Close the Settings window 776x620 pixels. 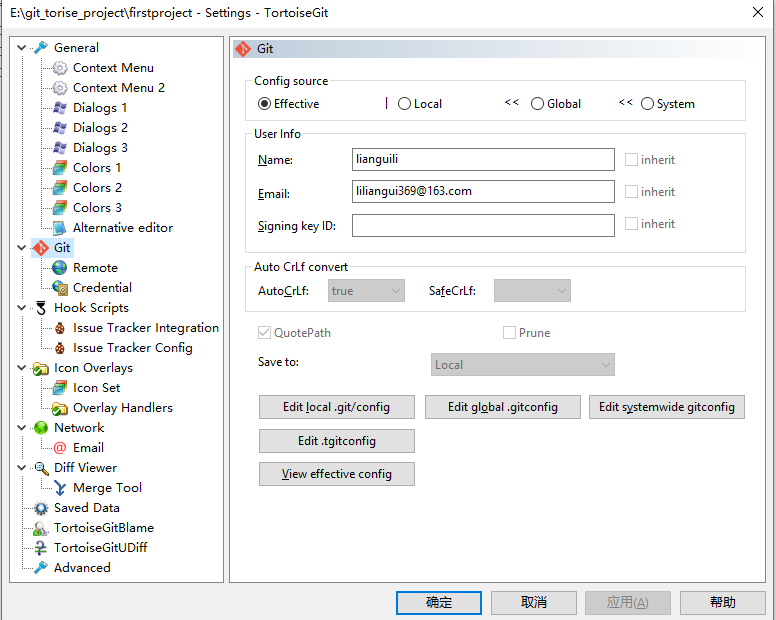pyautogui.click(x=758, y=12)
